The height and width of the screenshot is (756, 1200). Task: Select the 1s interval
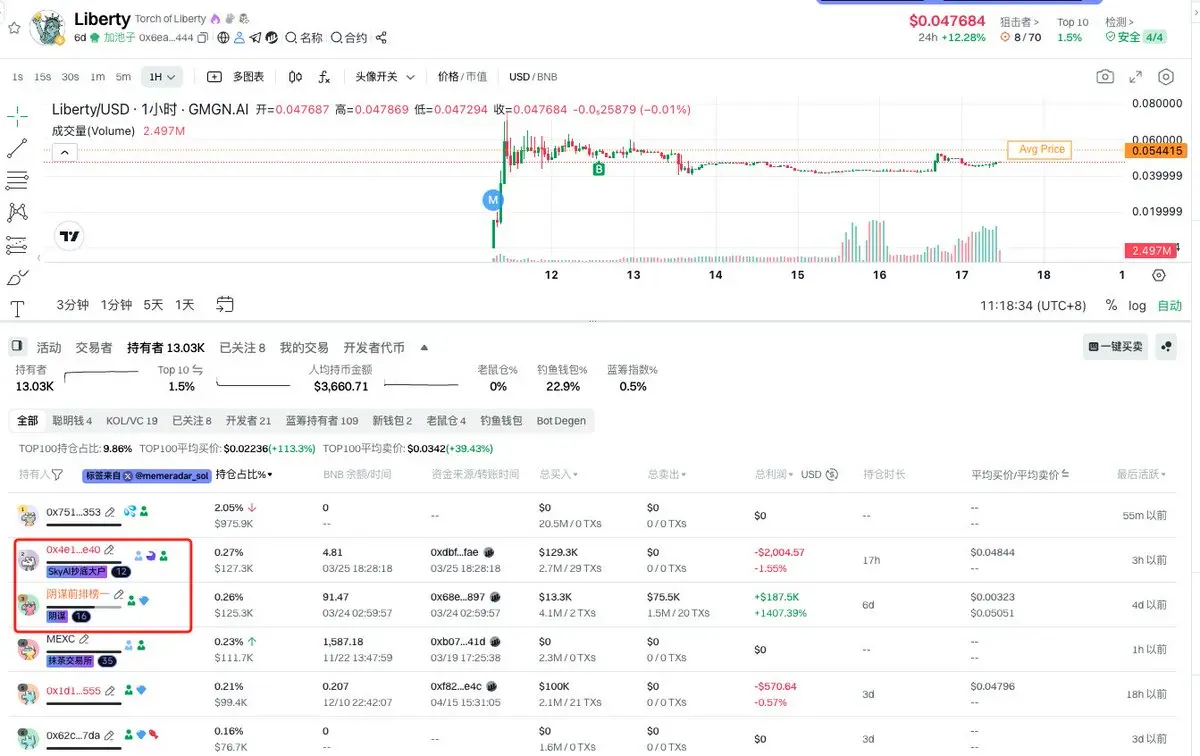(18, 77)
